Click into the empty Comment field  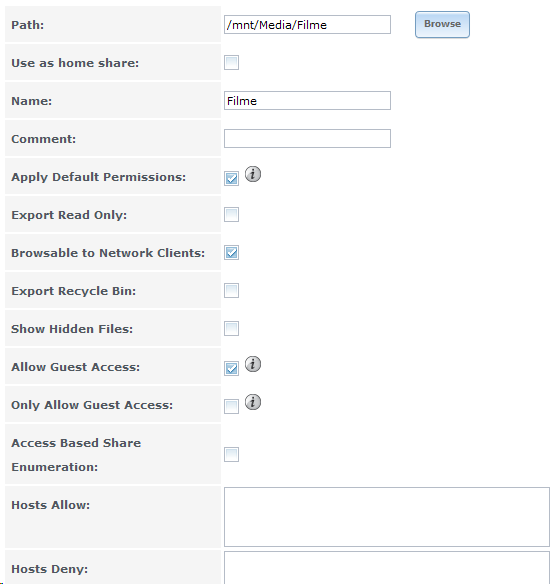coord(307,139)
